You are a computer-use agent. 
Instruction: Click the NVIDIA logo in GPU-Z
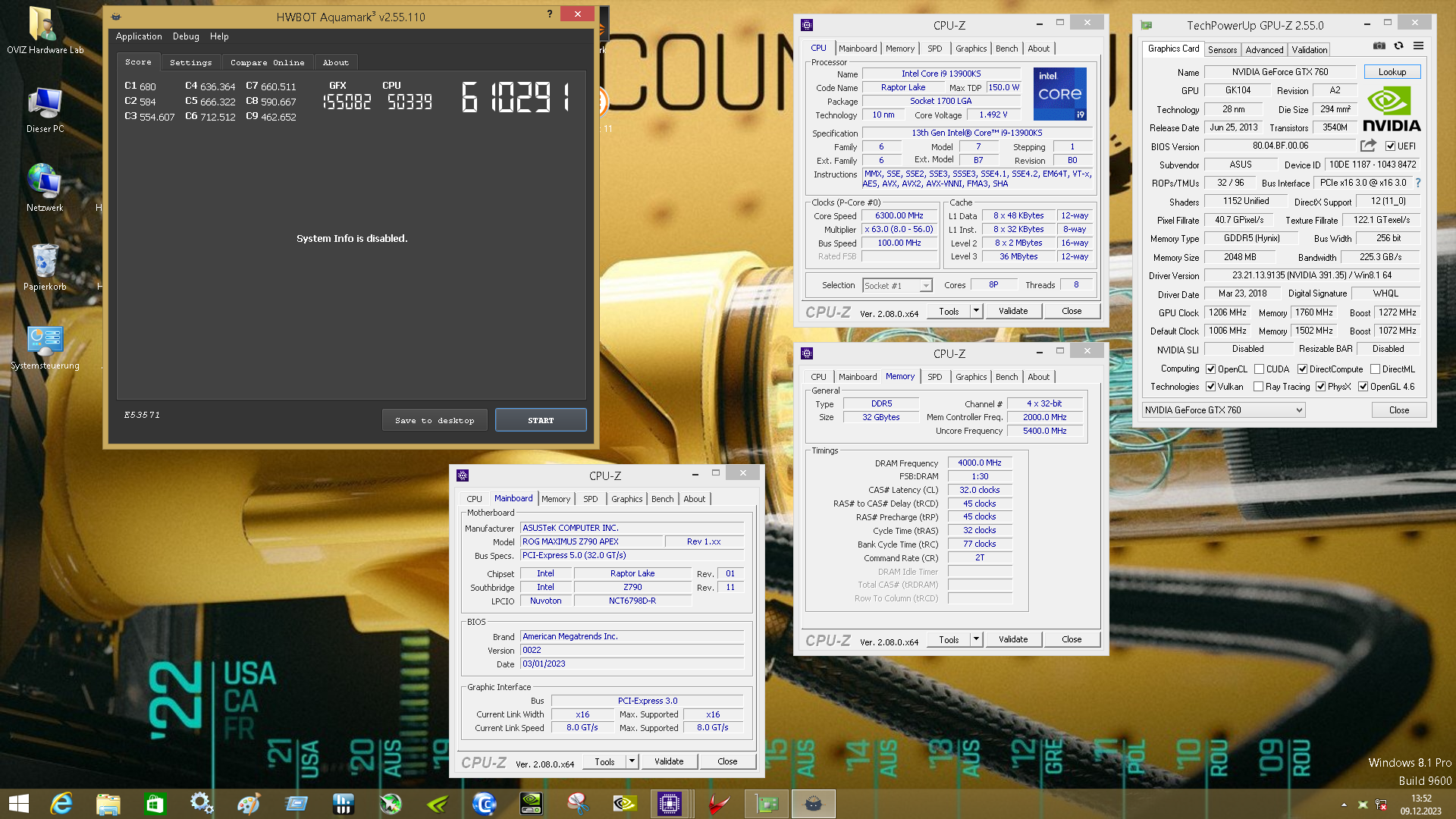[1392, 110]
